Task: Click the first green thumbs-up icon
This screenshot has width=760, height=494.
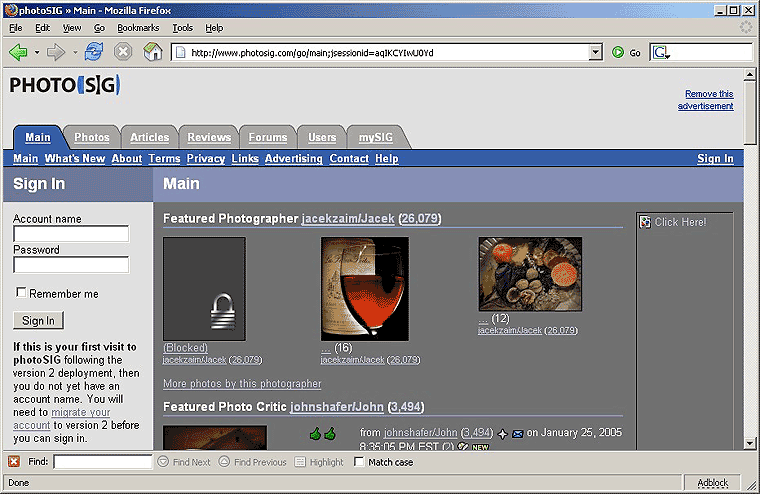Action: (316, 433)
